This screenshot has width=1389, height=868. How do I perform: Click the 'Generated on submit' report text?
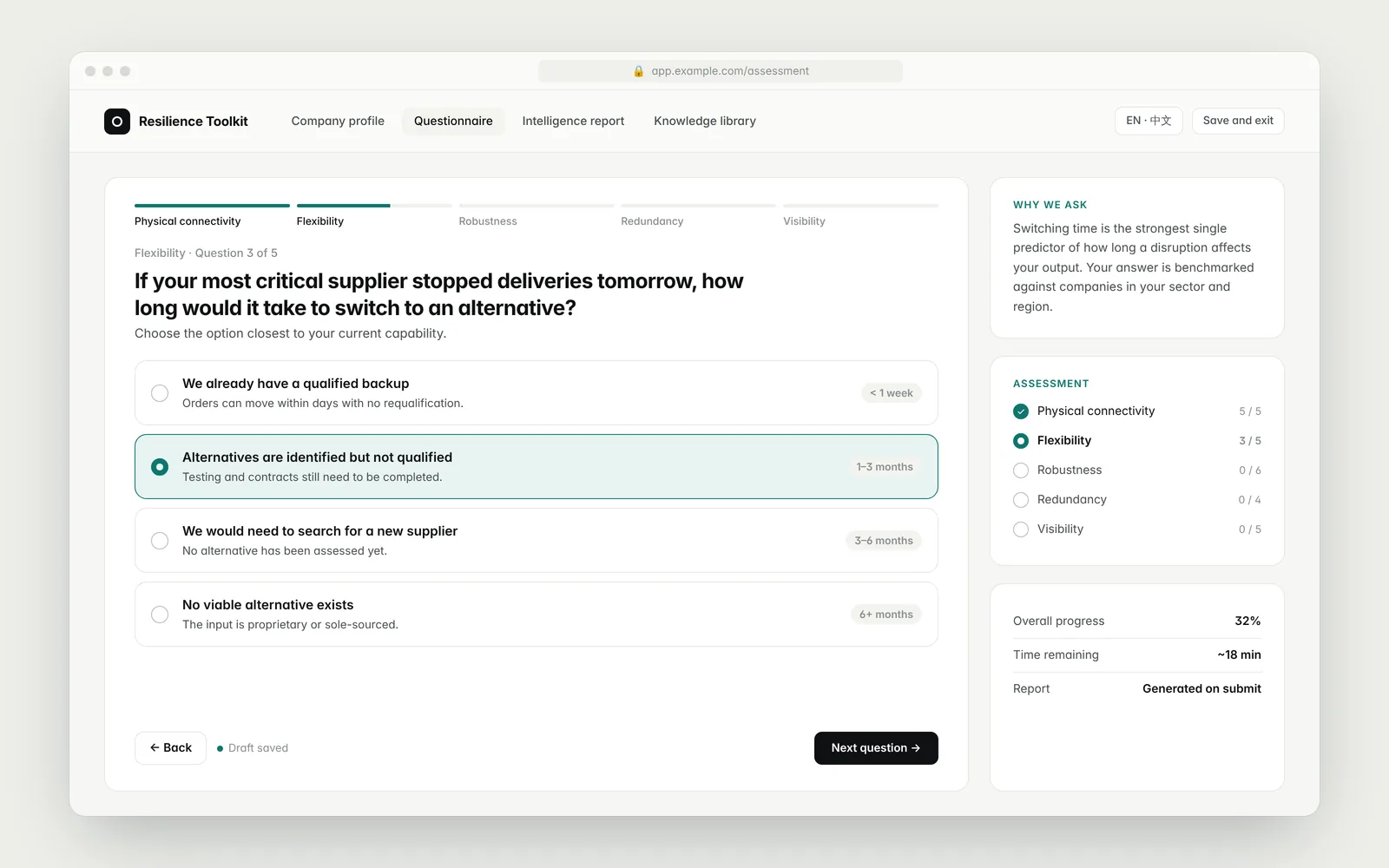click(x=1201, y=688)
